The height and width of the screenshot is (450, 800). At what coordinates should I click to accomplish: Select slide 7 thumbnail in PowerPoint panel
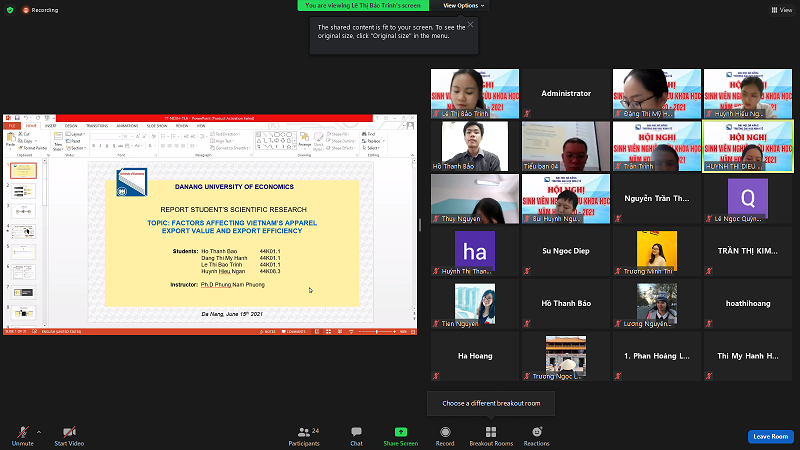pyautogui.click(x=23, y=292)
